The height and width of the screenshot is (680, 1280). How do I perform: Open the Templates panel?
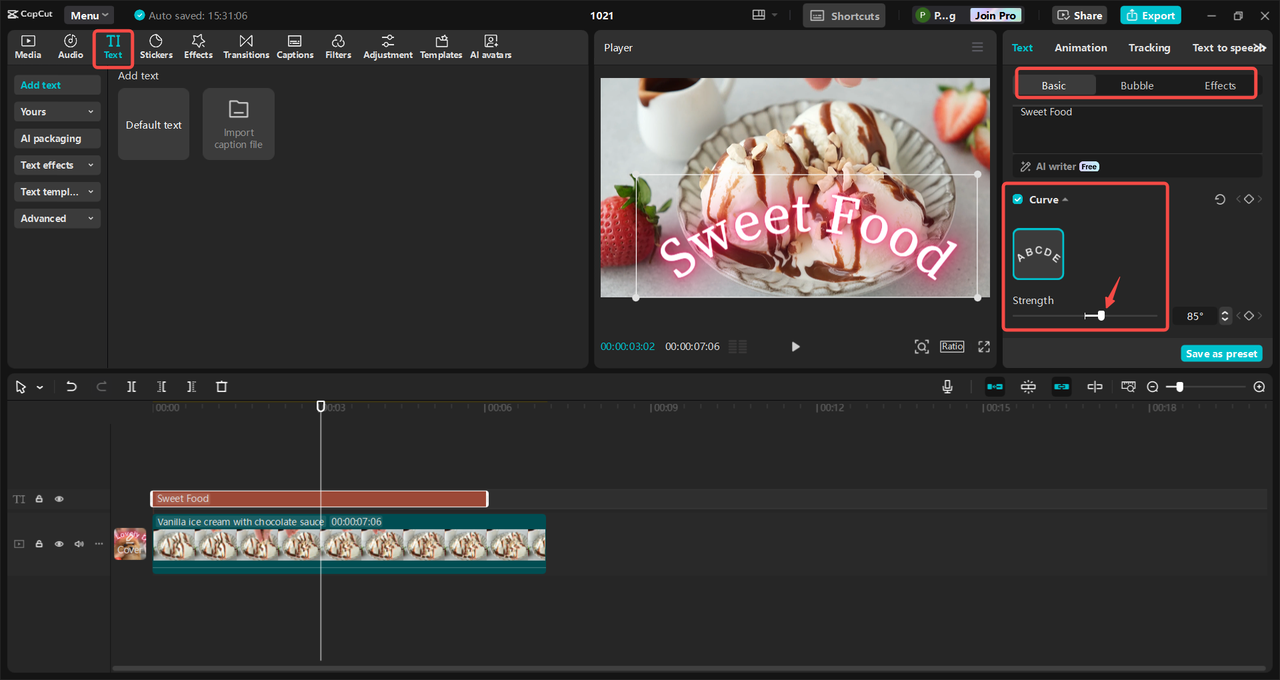click(x=441, y=47)
